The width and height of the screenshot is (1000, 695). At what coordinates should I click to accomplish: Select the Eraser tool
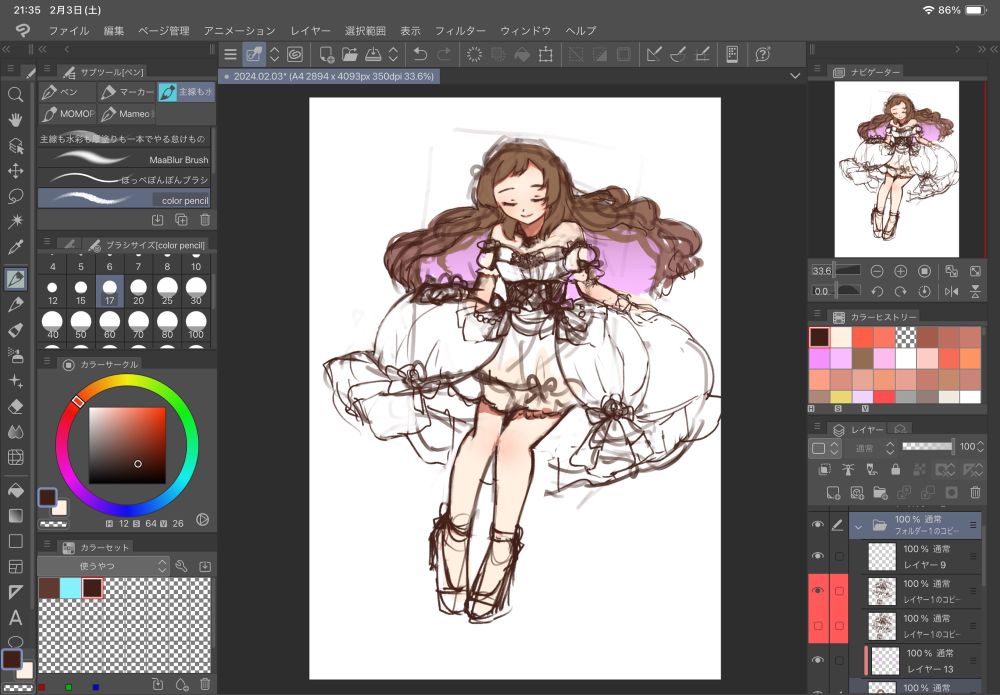point(15,407)
